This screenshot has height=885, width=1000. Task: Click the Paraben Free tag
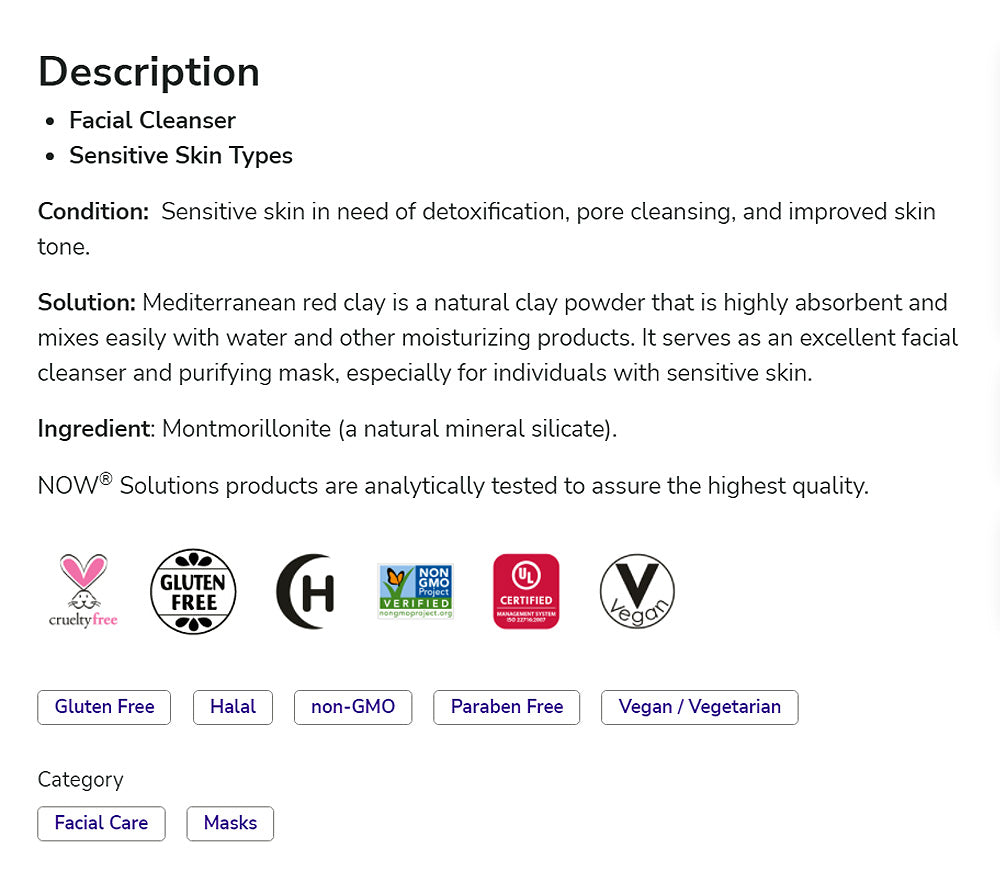(x=507, y=707)
